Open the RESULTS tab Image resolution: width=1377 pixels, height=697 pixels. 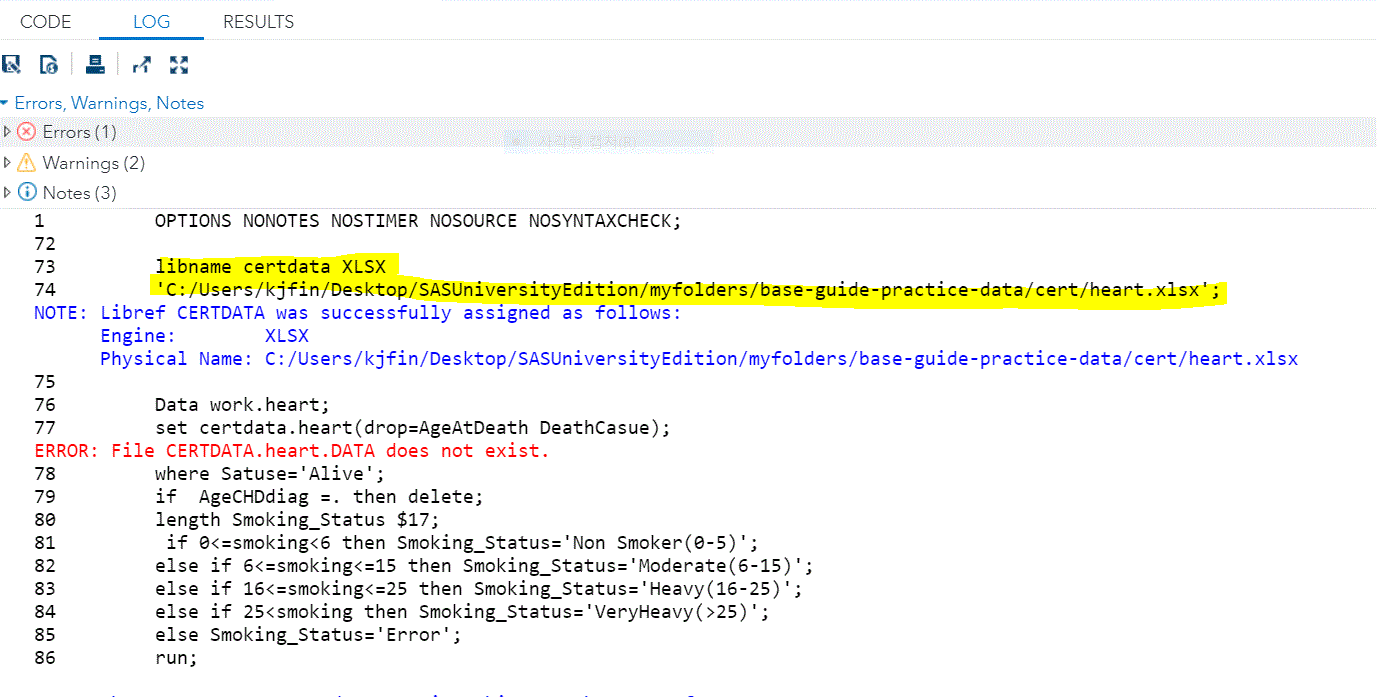coord(257,21)
